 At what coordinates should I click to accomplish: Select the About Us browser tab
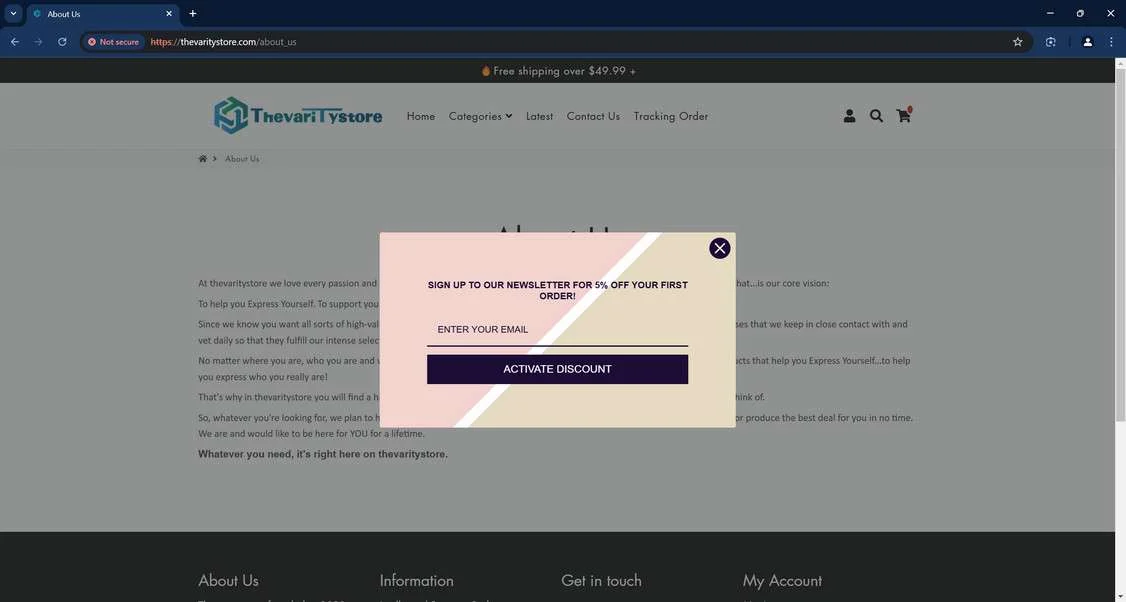point(103,14)
